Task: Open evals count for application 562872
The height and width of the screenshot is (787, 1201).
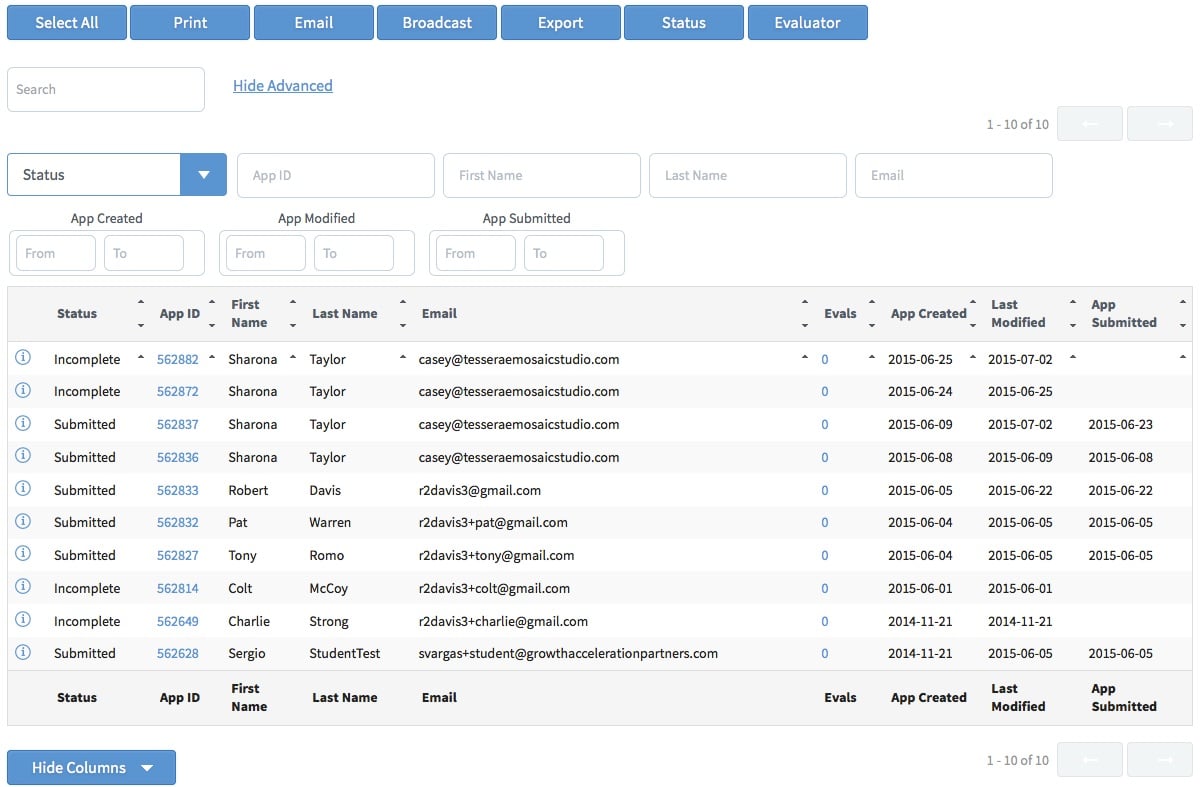Action: [825, 391]
